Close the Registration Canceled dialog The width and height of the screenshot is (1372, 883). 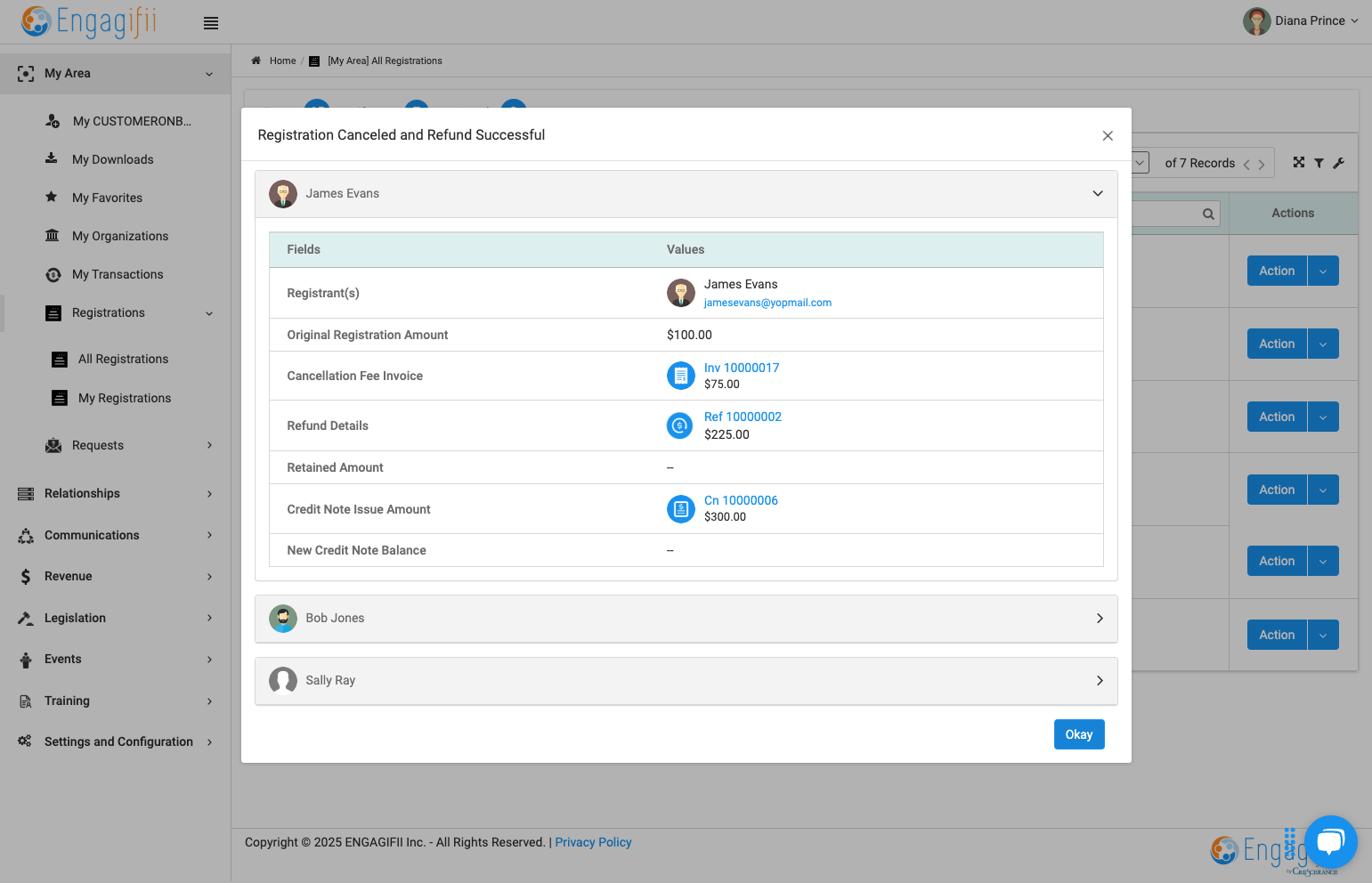(1108, 135)
